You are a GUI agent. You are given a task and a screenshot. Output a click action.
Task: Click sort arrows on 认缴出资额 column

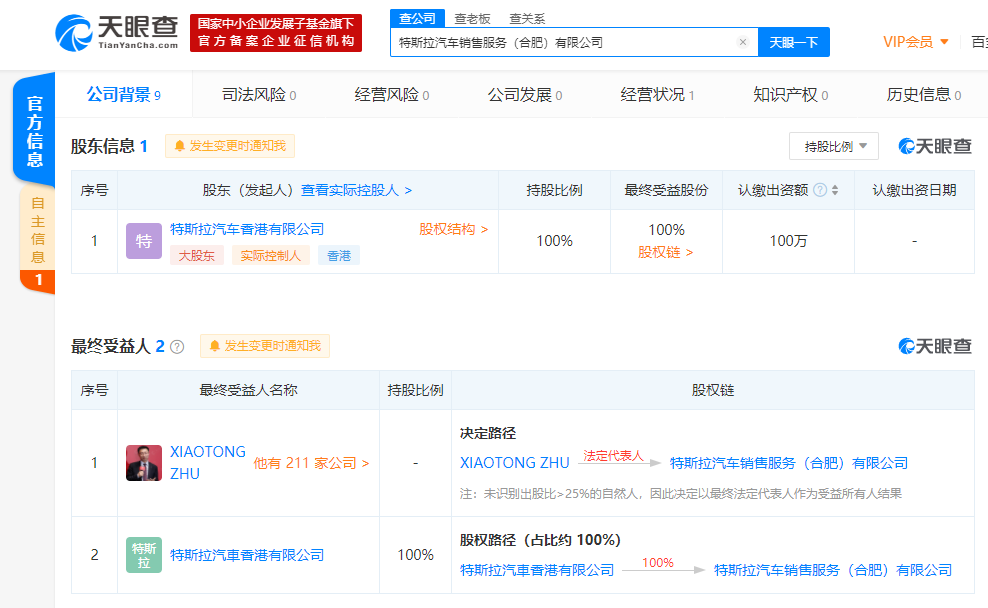tap(837, 189)
